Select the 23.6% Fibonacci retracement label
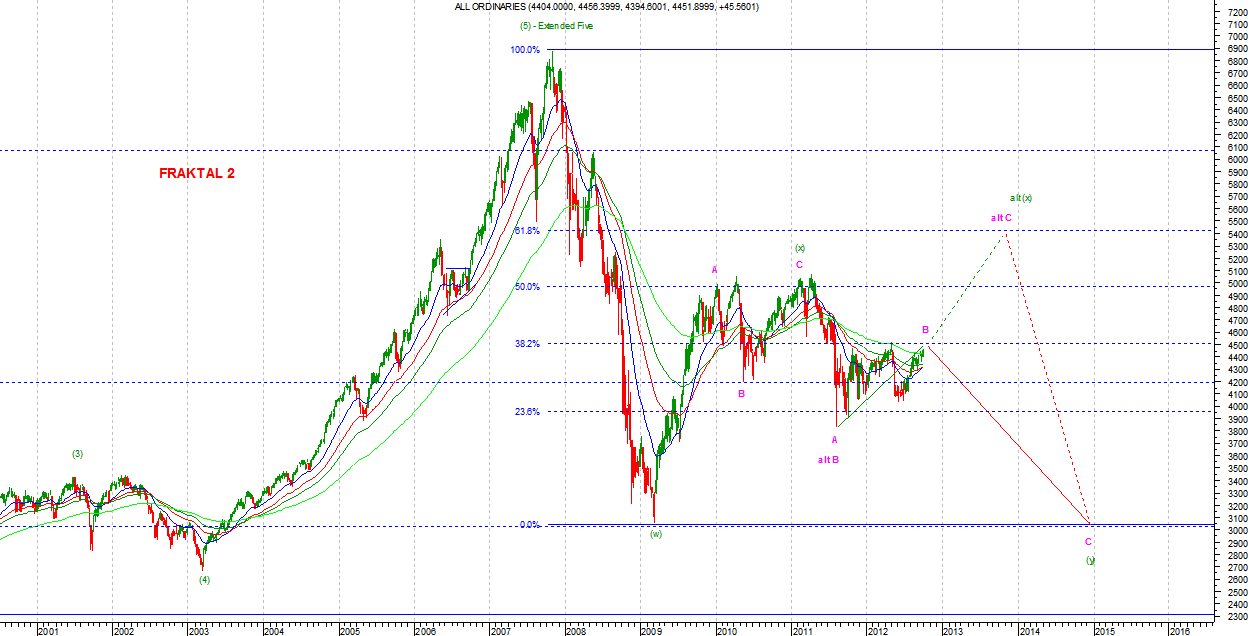Viewport: 1250px width, 636px height. coord(526,411)
